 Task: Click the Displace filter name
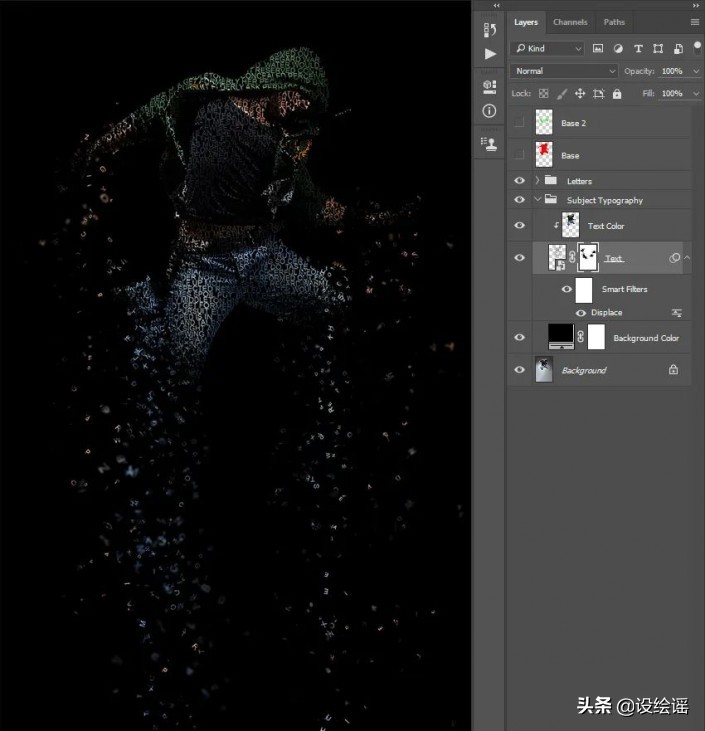click(606, 312)
